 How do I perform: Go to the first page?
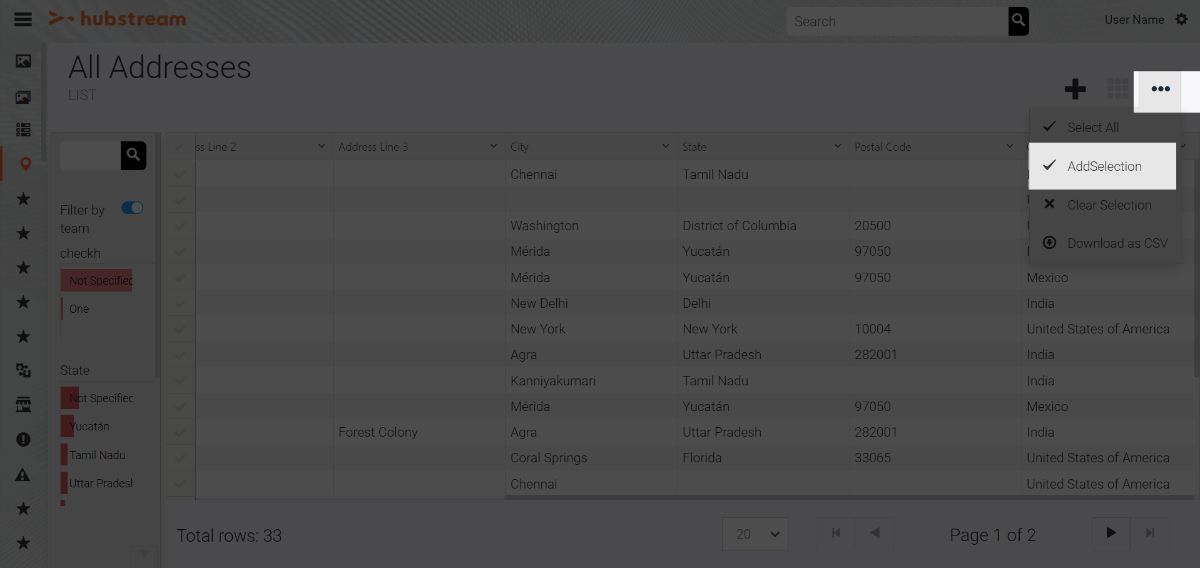(x=836, y=534)
